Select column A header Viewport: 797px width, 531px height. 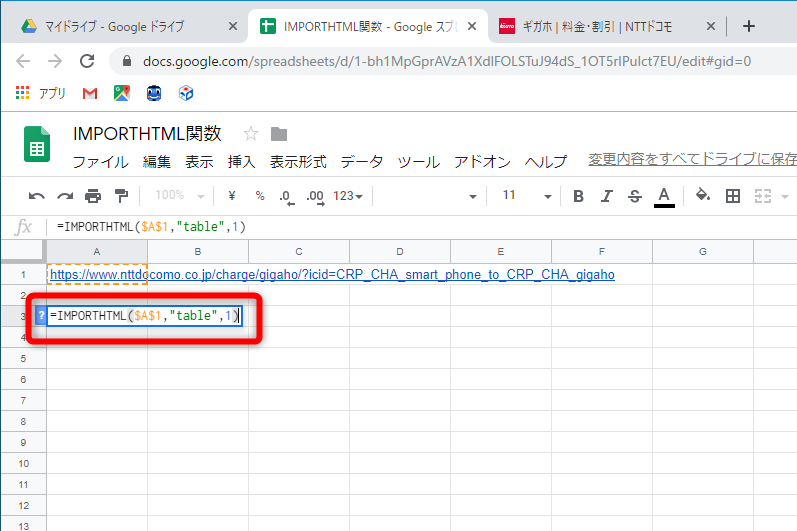pyautogui.click(x=97, y=252)
